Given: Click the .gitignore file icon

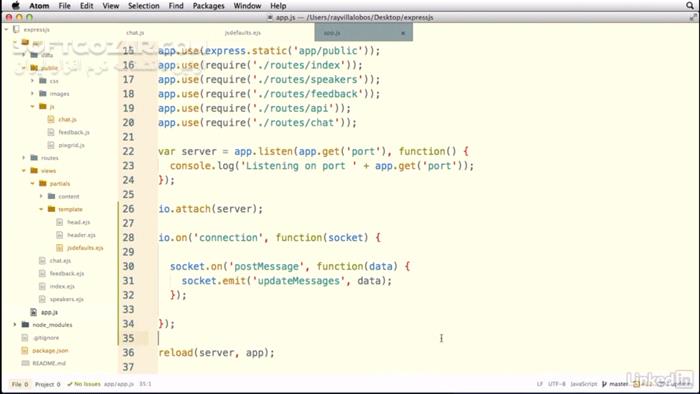Looking at the screenshot, I should click(25, 338).
